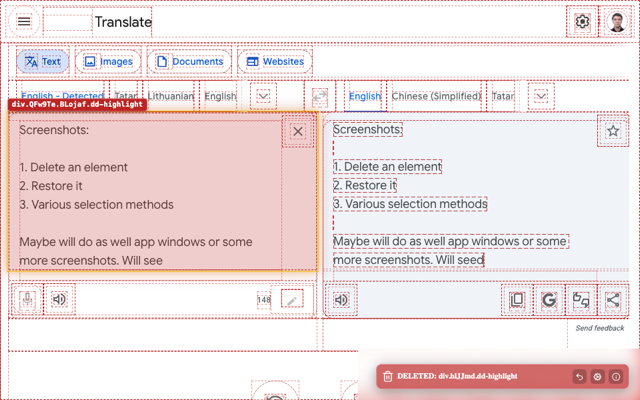Open Translate settings gear in header

(x=582, y=21)
